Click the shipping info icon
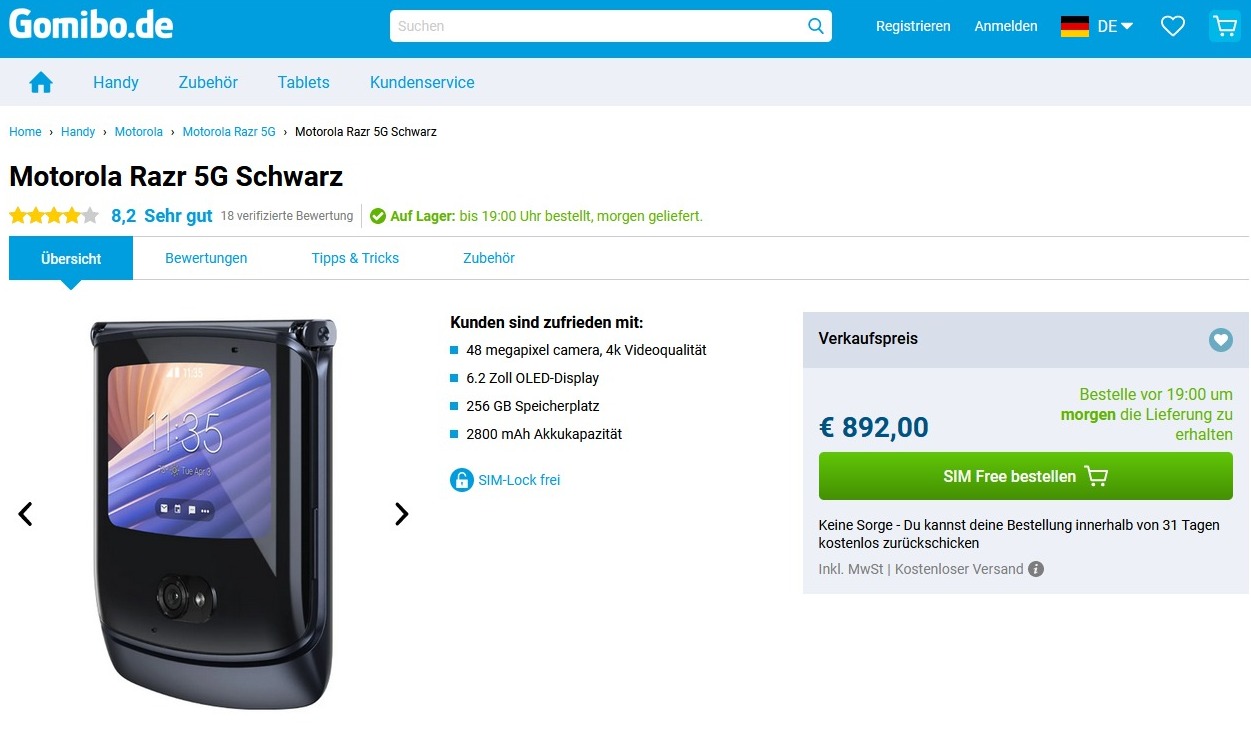This screenshot has width=1251, height=731. (x=1036, y=569)
